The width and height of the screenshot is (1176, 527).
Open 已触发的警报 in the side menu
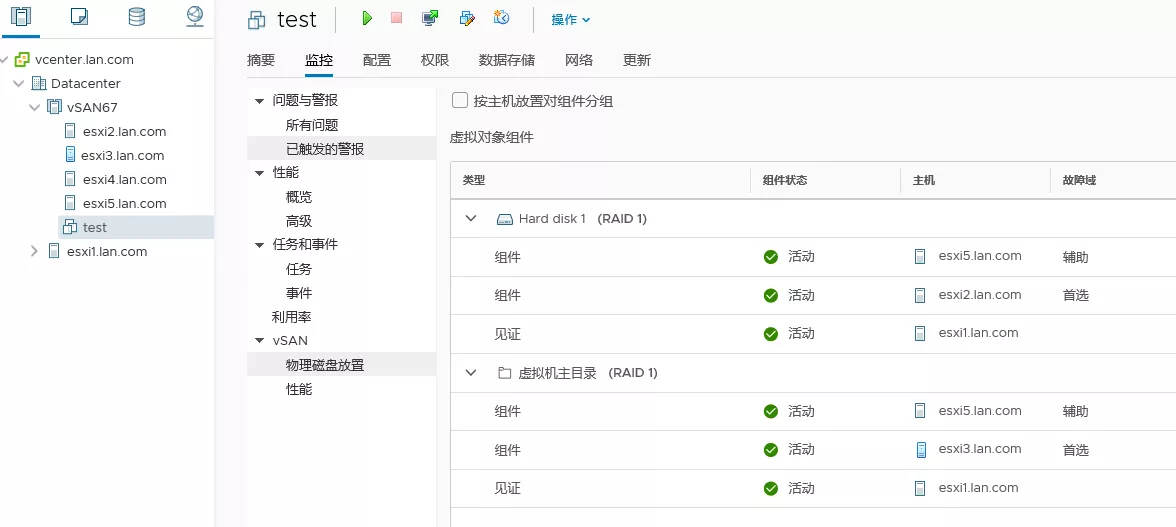tap(325, 149)
